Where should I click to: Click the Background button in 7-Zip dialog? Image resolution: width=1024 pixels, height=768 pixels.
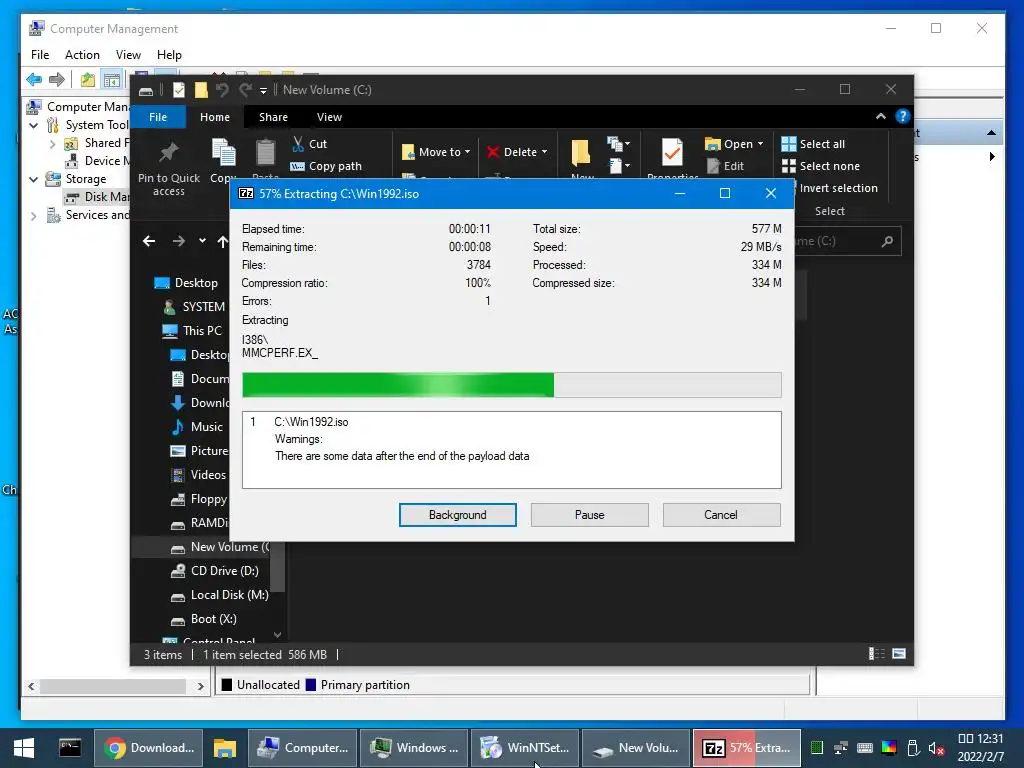[x=457, y=515]
